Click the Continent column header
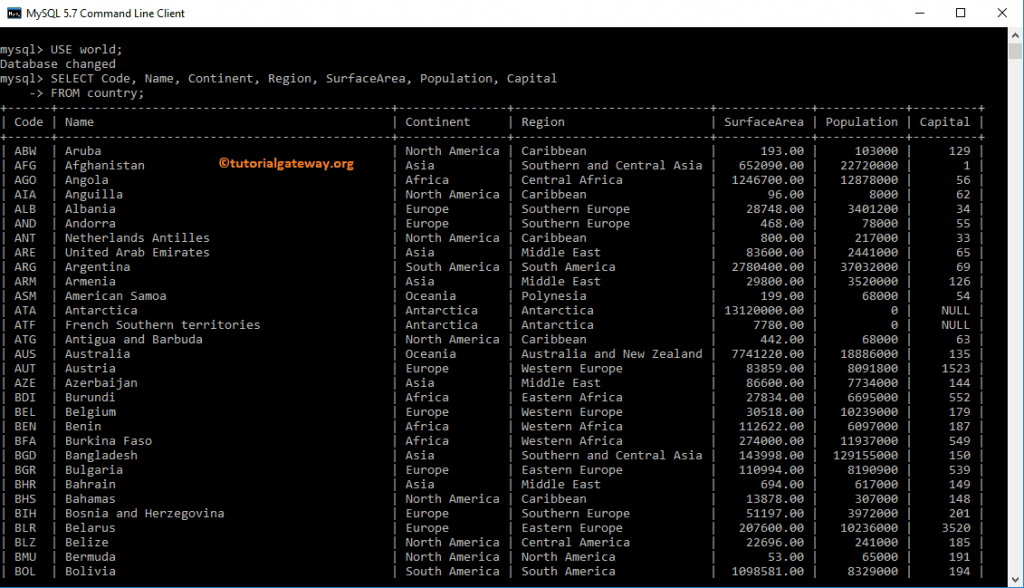Screen dimensions: 1024x588 coord(437,122)
